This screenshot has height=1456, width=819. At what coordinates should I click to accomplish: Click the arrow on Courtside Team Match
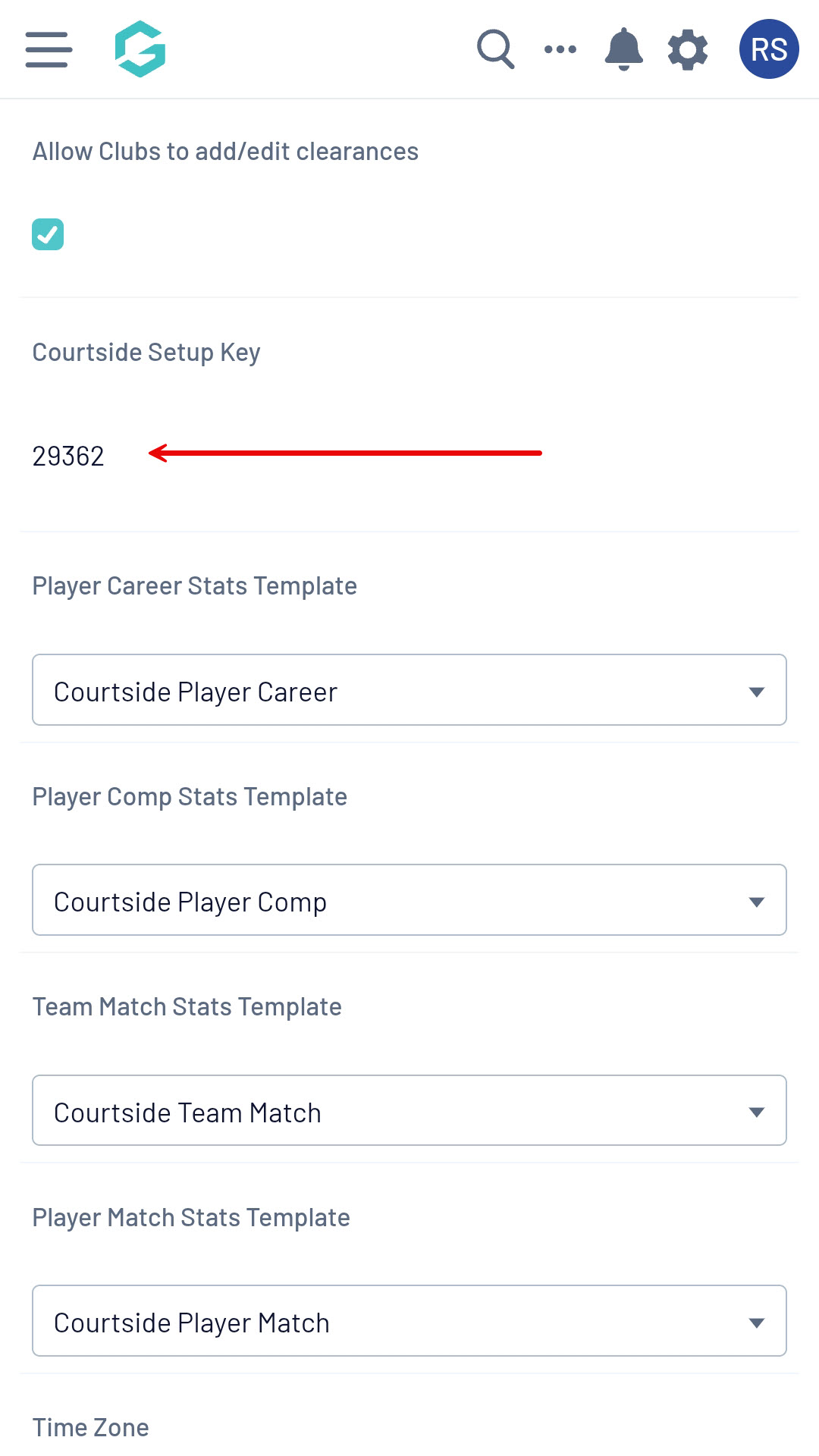tap(756, 1112)
